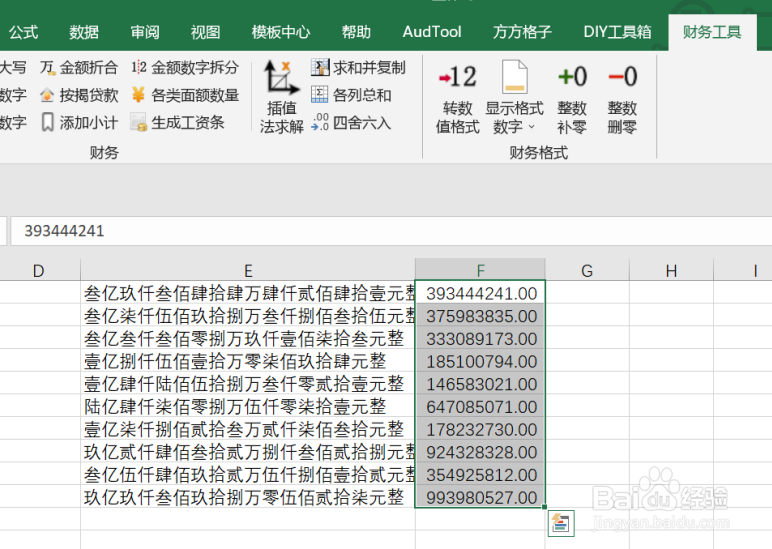Open 插值法求解 tool
Image resolution: width=772 pixels, height=549 pixels.
coord(281,97)
